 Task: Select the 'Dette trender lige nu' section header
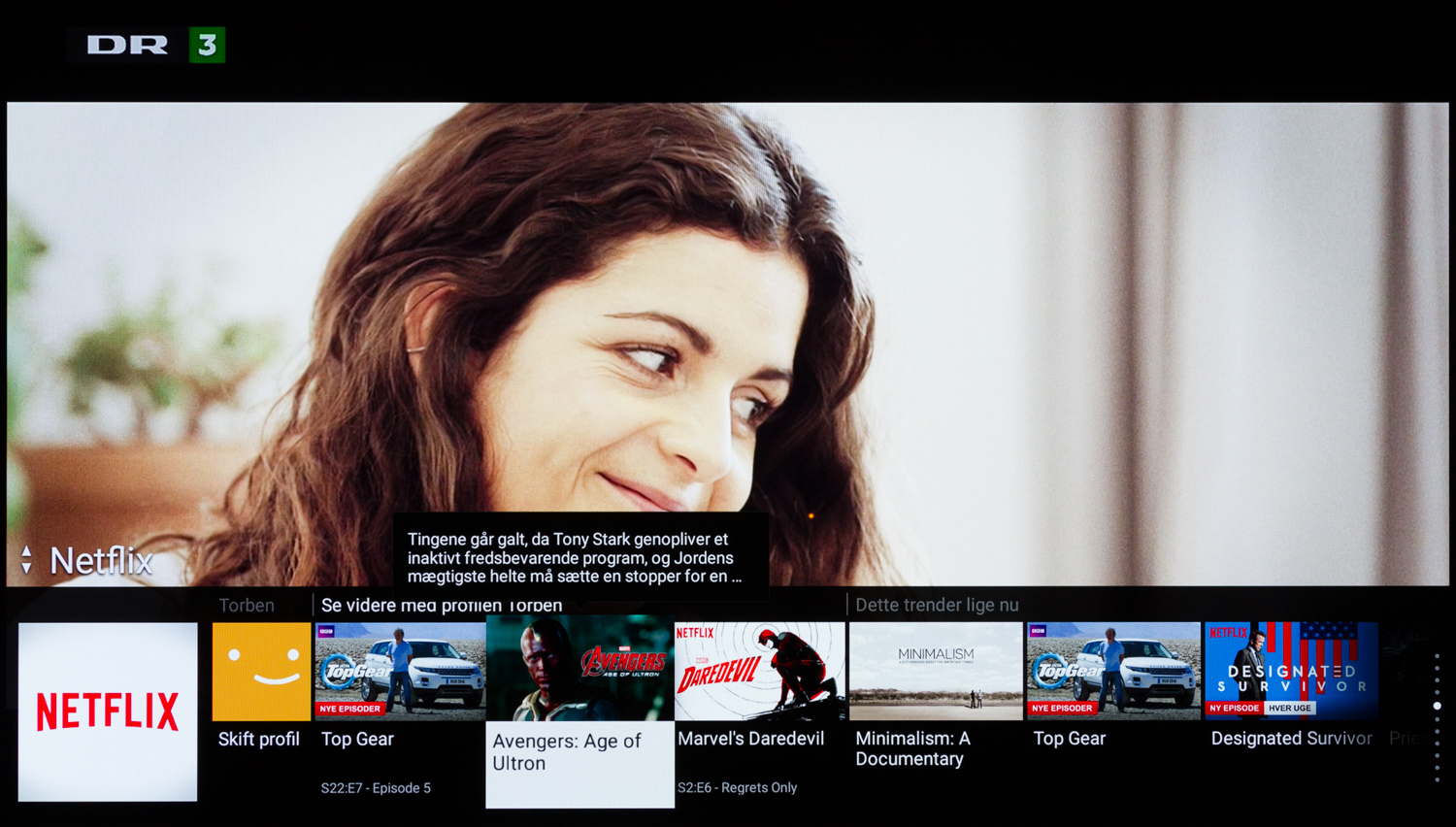(937, 606)
